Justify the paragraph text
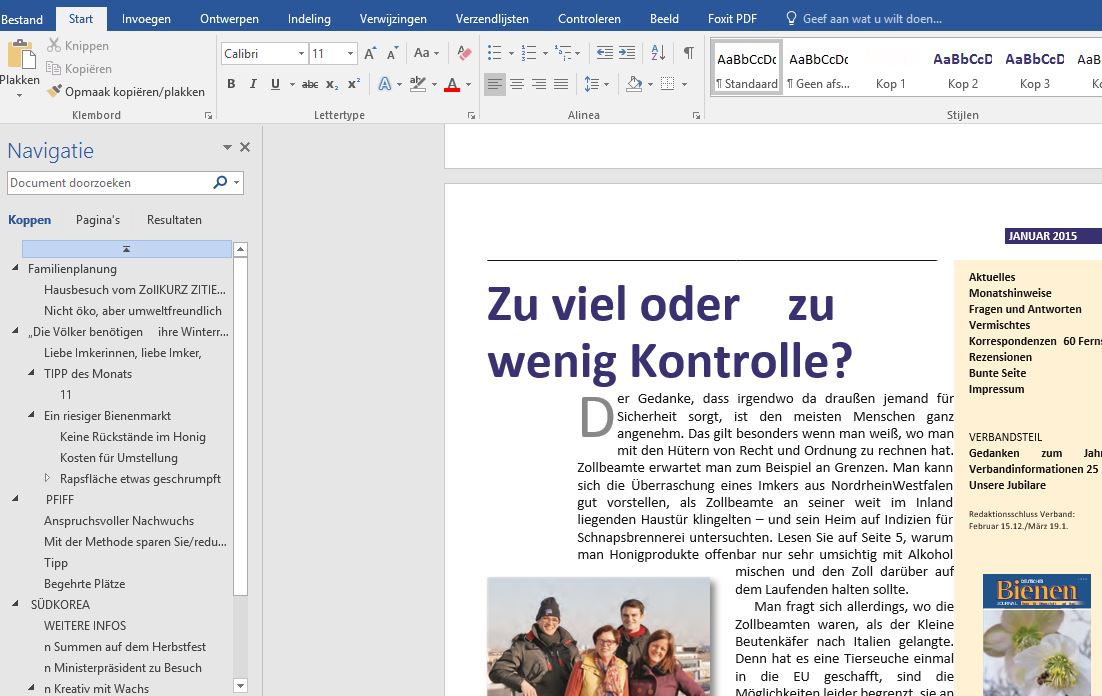 coord(561,84)
